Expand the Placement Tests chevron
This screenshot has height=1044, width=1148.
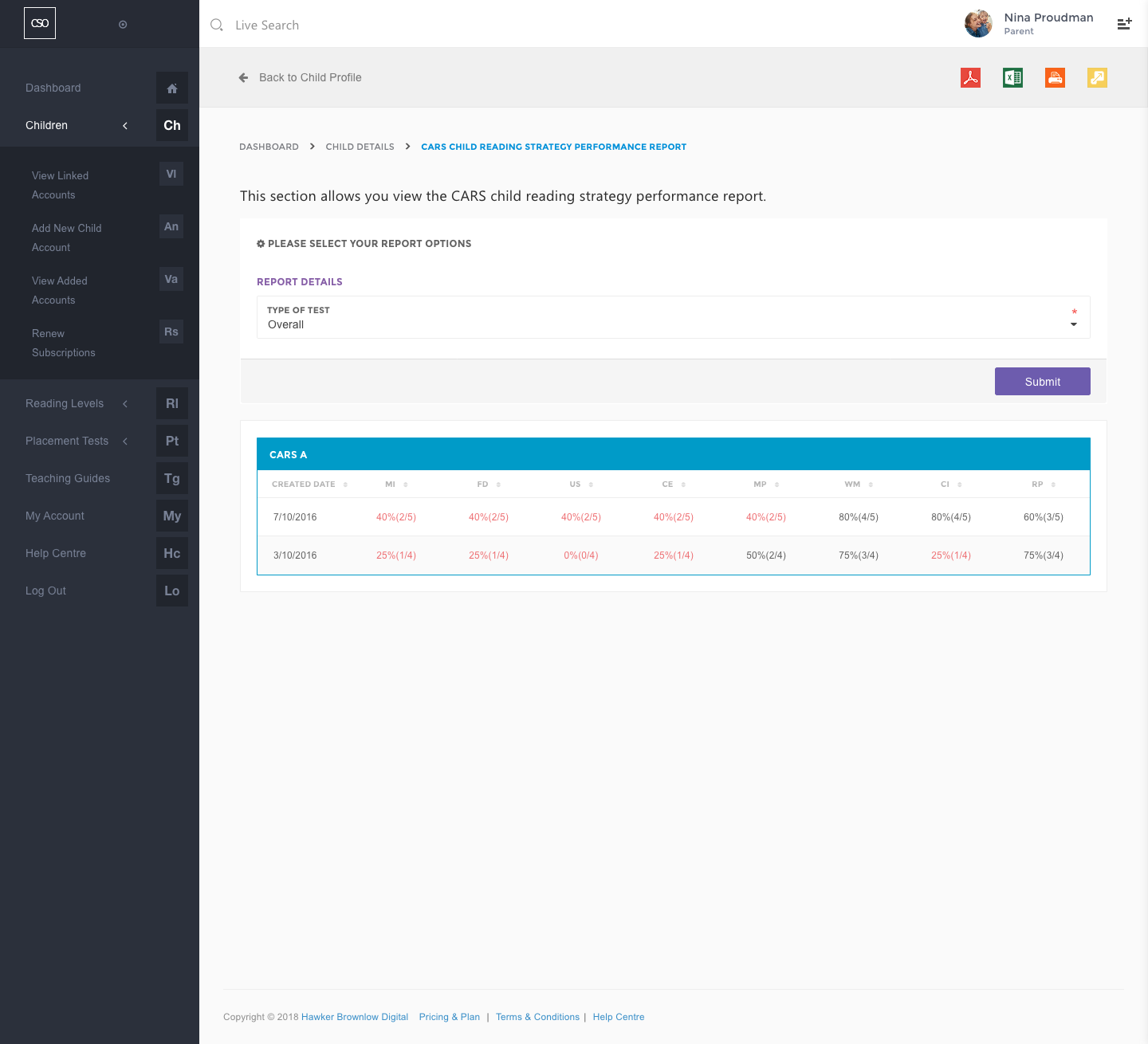[125, 441]
